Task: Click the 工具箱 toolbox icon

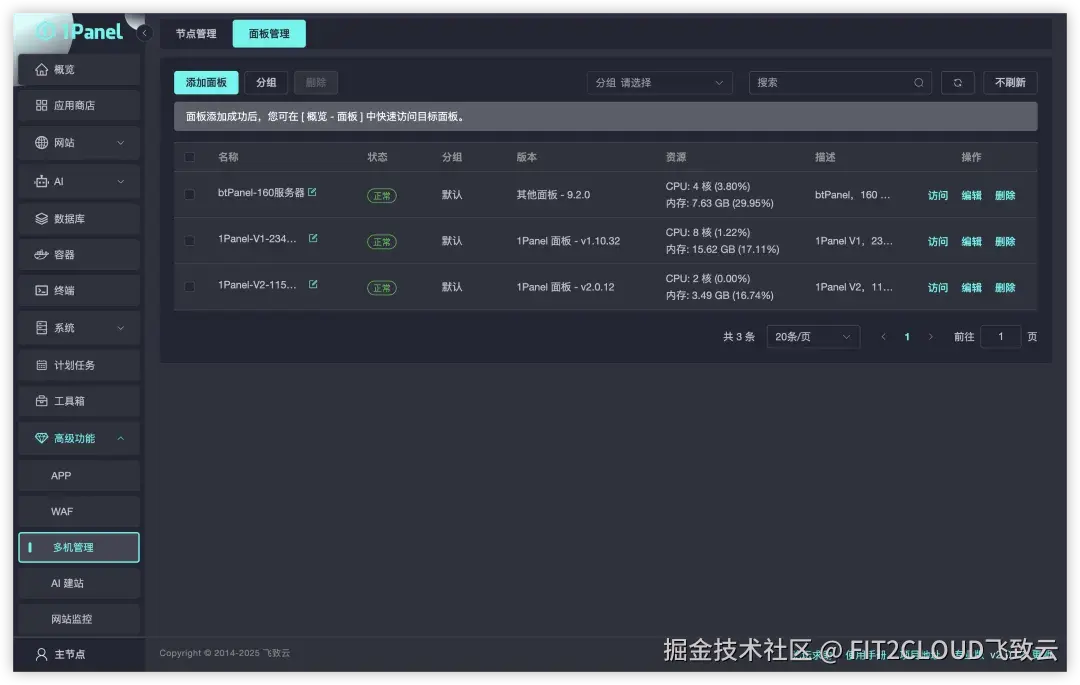Action: [x=41, y=401]
